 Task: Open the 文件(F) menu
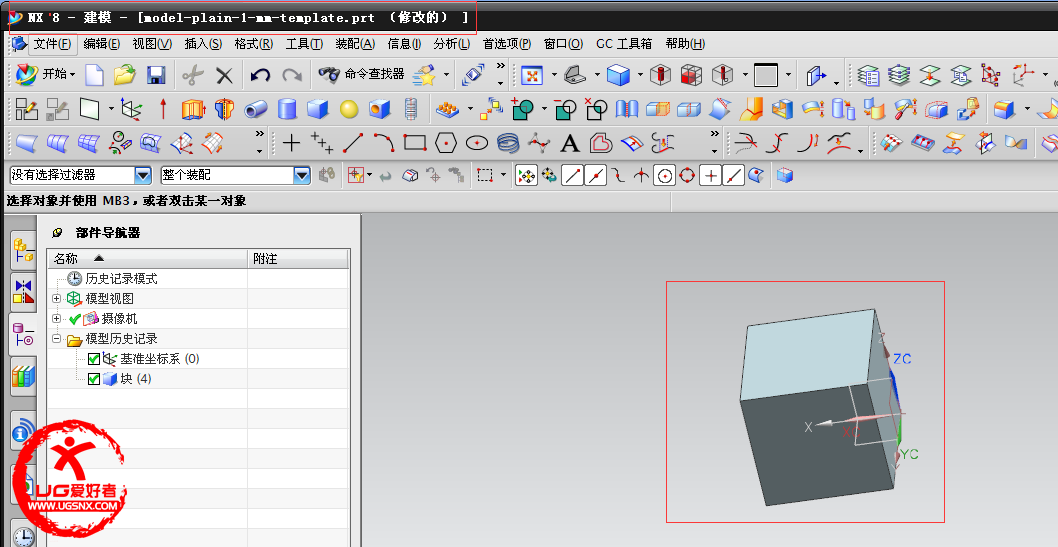[x=53, y=44]
